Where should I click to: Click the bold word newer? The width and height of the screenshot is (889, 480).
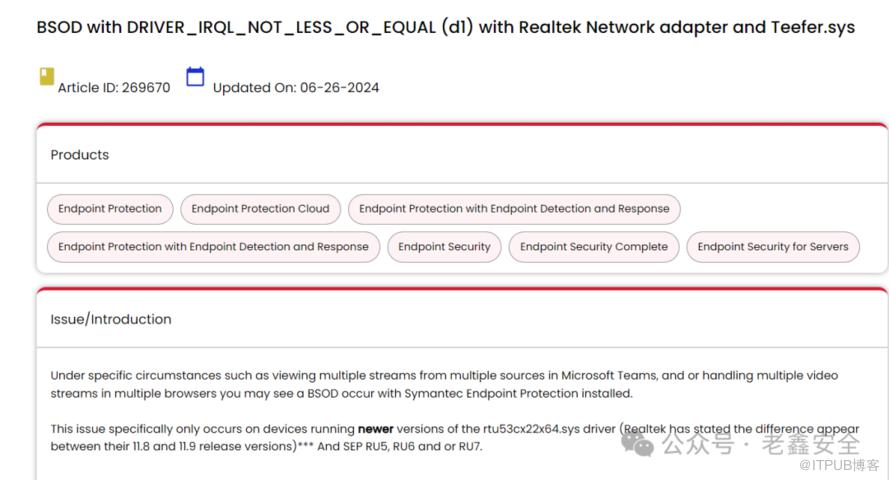click(376, 428)
